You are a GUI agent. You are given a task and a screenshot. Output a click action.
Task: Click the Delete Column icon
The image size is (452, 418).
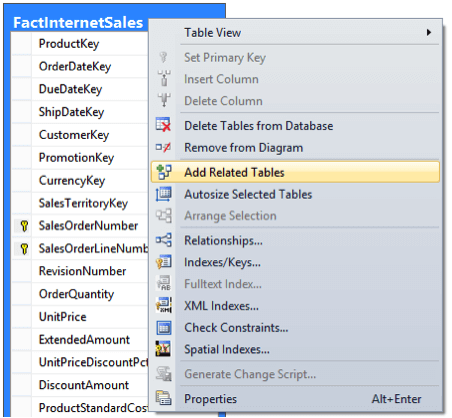(164, 100)
